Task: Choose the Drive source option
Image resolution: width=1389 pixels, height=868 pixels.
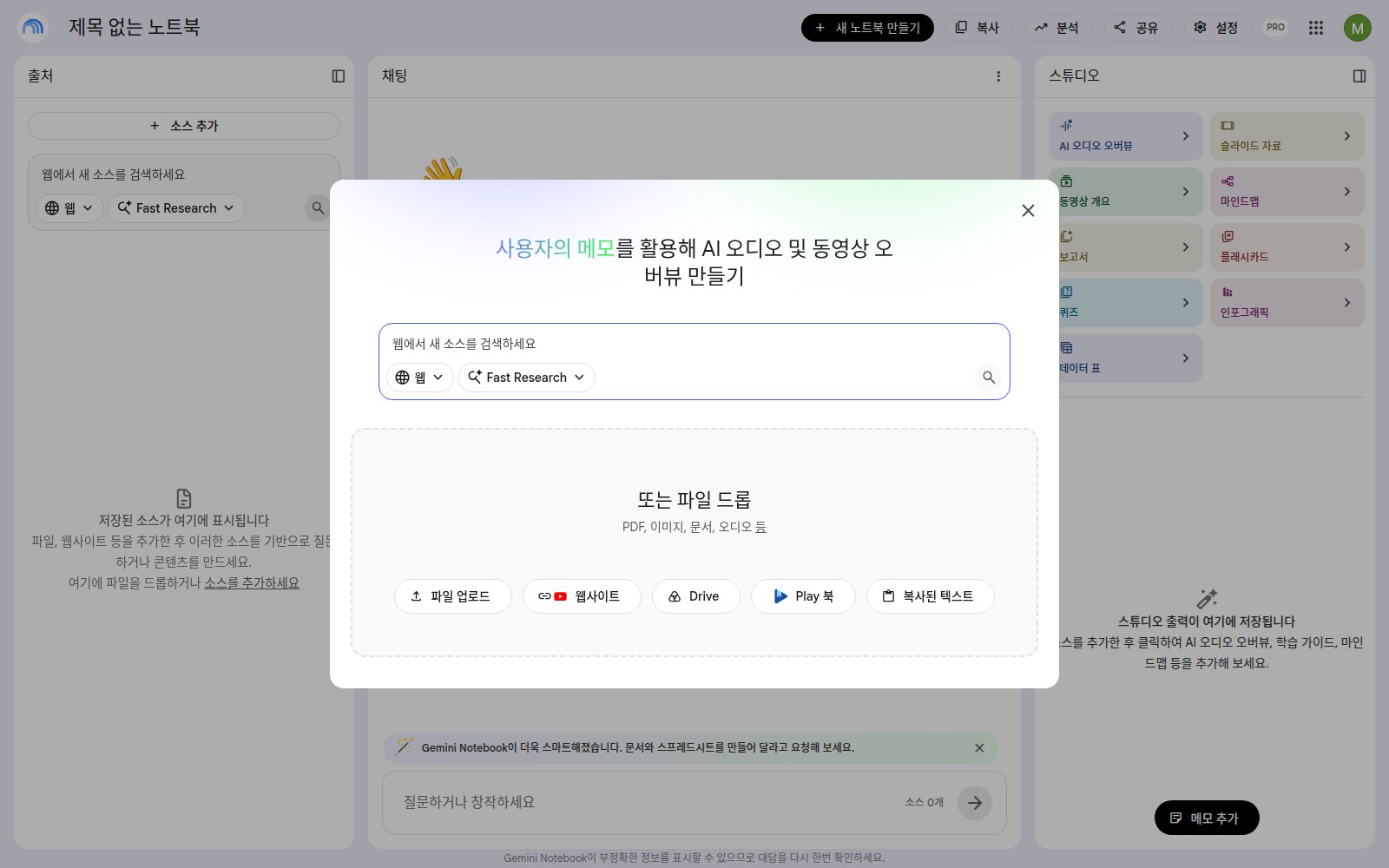Action: [696, 596]
